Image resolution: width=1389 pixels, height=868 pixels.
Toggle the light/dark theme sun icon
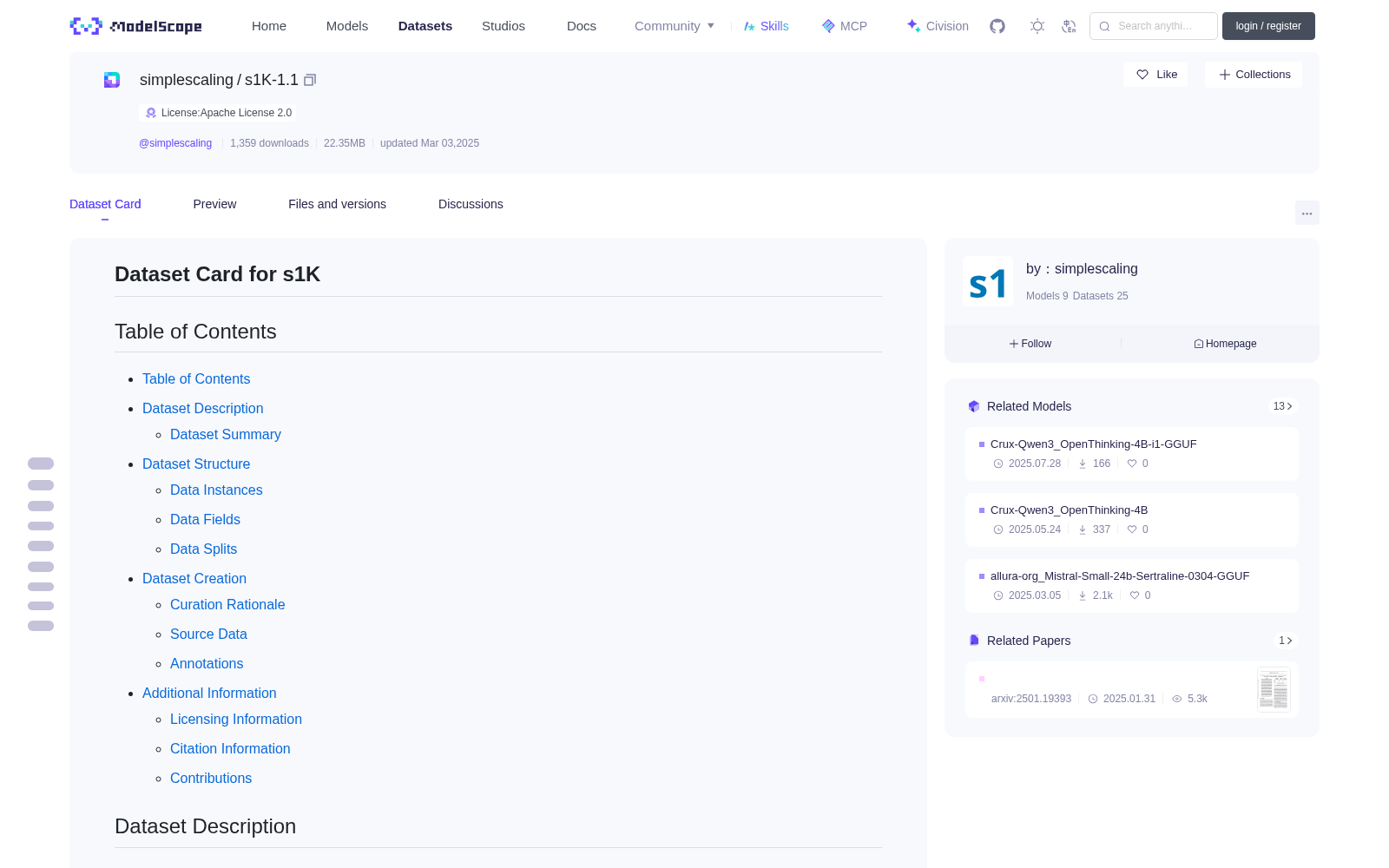coord(1037,26)
